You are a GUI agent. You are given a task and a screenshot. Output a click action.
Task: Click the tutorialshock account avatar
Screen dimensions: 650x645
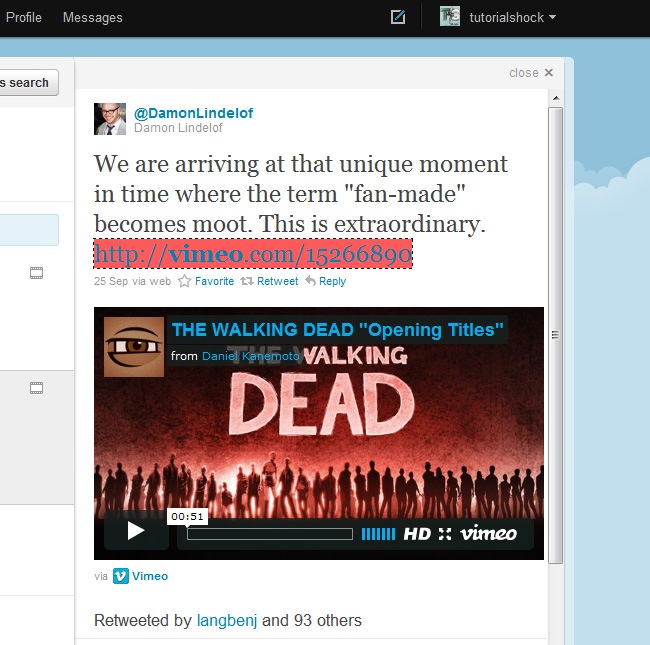[x=450, y=17]
